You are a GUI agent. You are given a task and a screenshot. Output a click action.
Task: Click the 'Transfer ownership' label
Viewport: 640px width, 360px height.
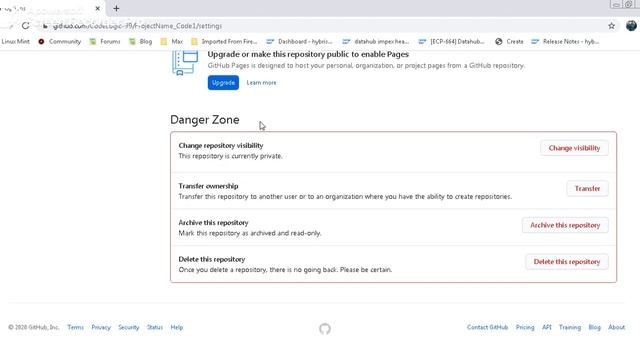[208, 186]
